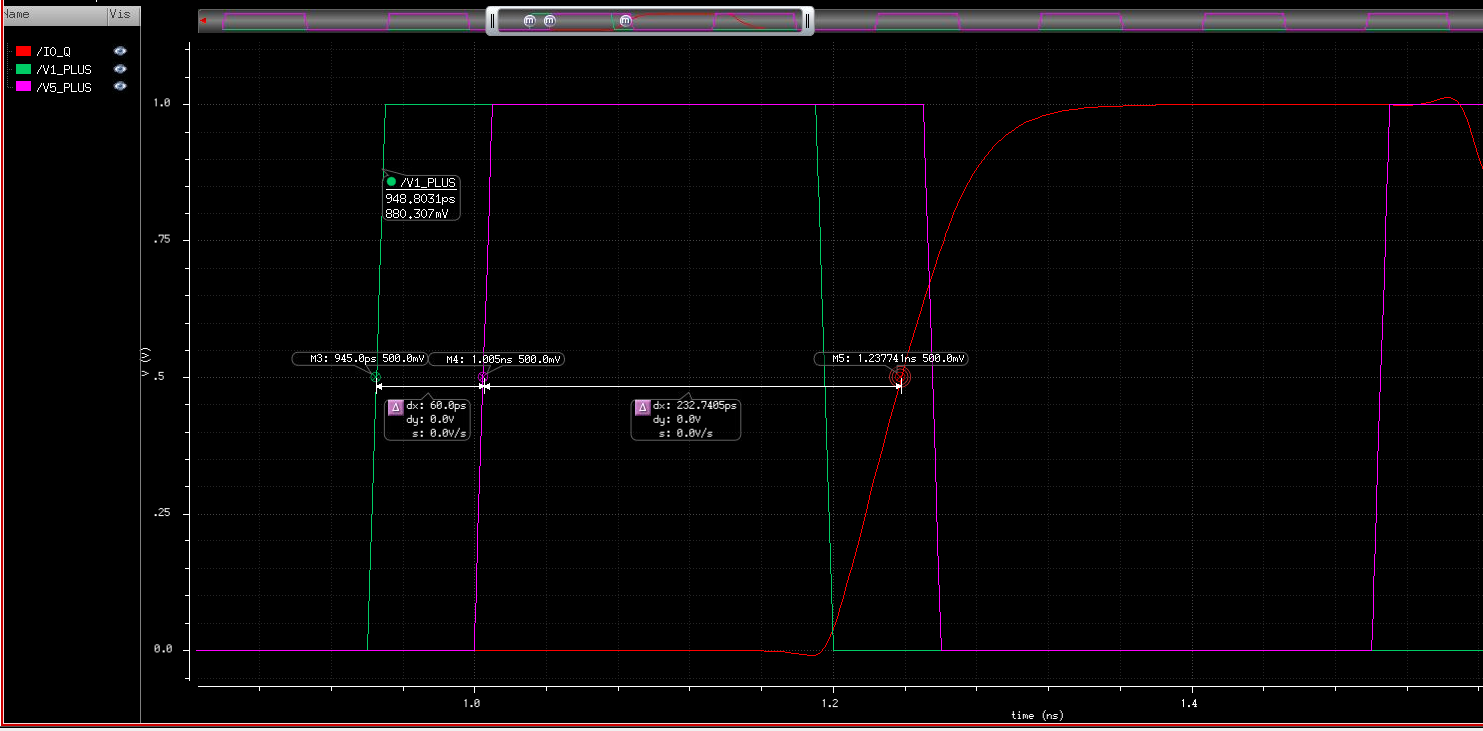Viewport: 1483px width, 731px height.
Task: Click the red circular M5 marker point
Action: [900, 377]
